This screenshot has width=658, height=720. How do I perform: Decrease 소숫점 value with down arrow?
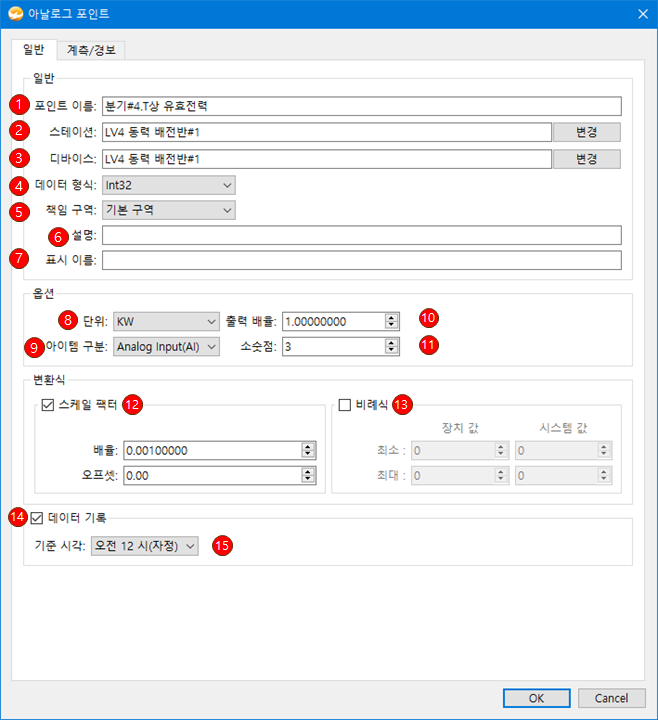click(391, 351)
